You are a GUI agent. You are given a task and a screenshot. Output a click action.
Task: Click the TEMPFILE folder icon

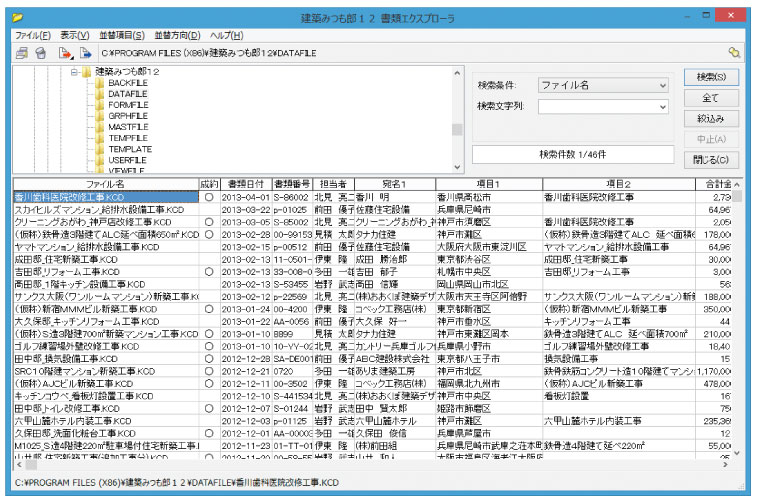(x=100, y=138)
